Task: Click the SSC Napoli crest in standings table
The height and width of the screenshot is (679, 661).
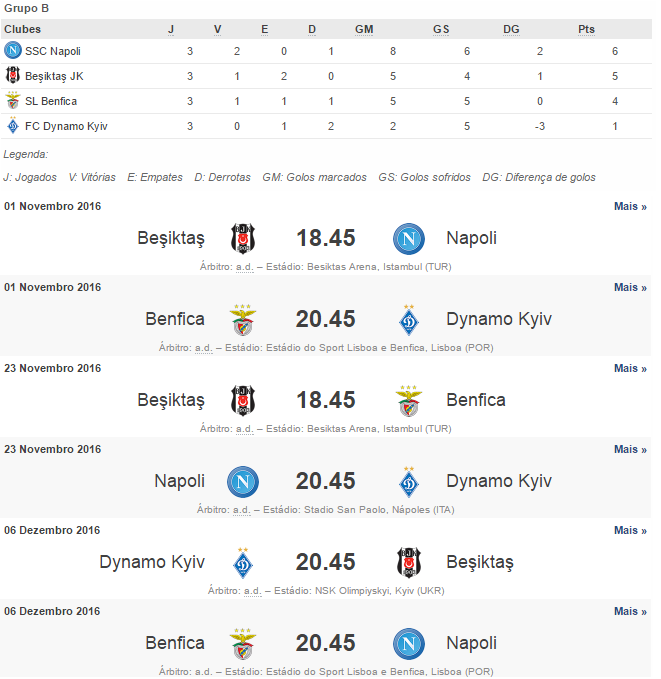Action: coord(13,50)
